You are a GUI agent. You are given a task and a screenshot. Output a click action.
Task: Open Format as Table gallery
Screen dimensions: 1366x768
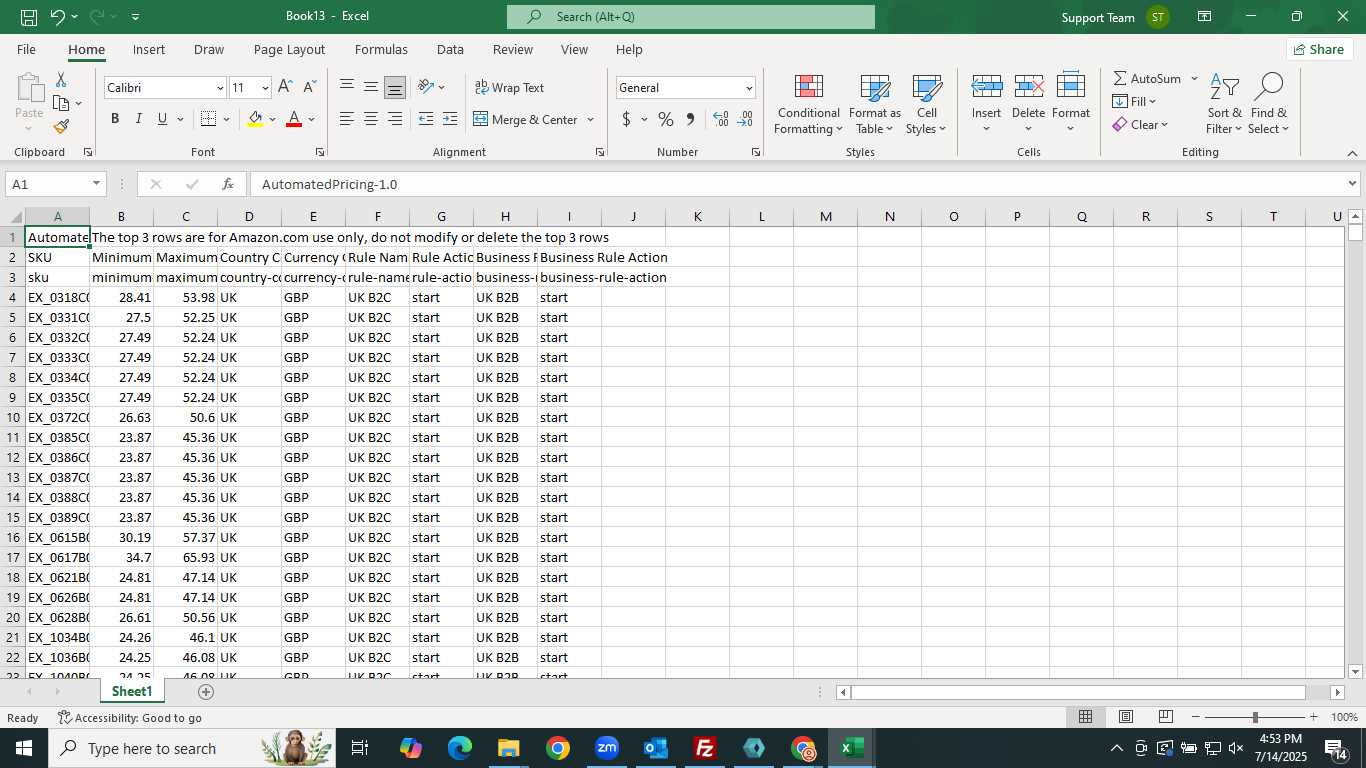click(875, 104)
